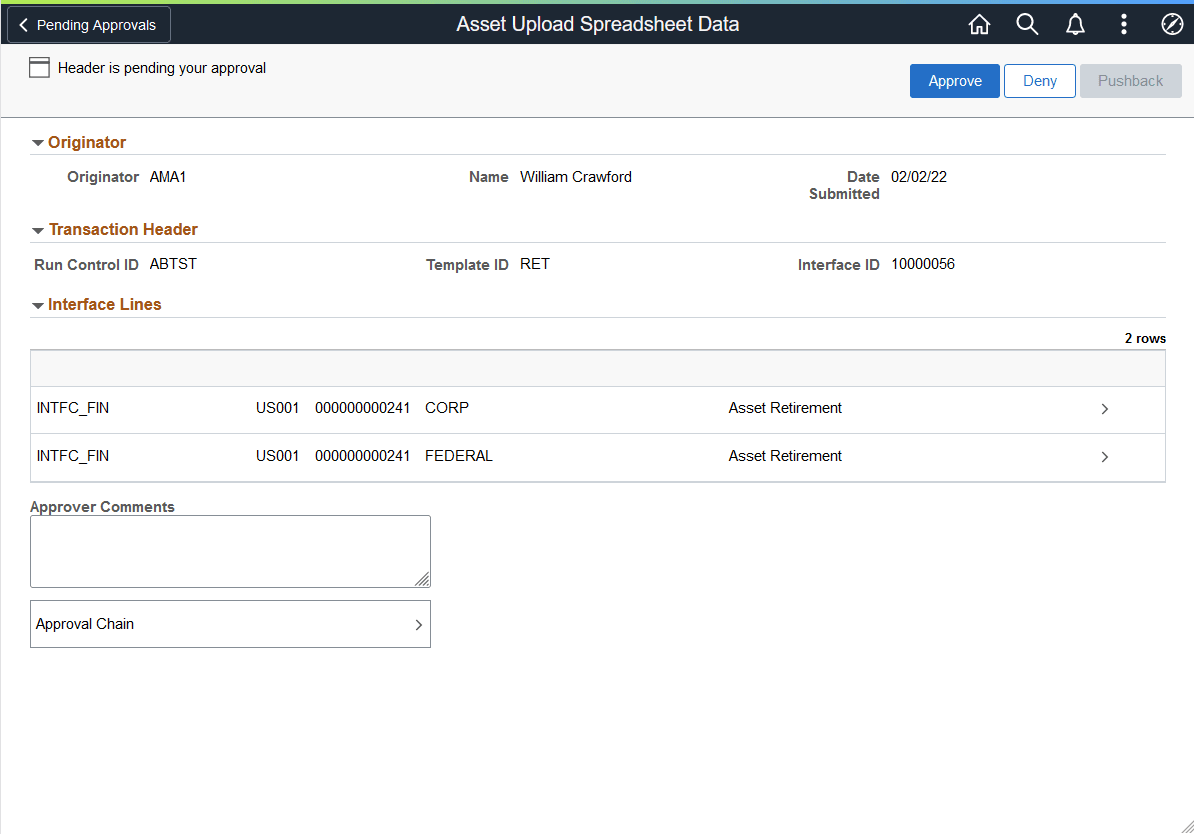
Task: Click the back arrow in Pending Approvals
Action: 23,24
